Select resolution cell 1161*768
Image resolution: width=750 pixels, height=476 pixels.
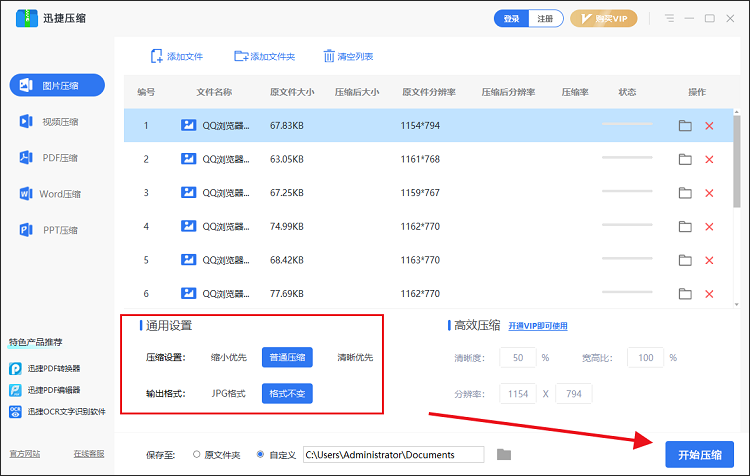[420, 159]
